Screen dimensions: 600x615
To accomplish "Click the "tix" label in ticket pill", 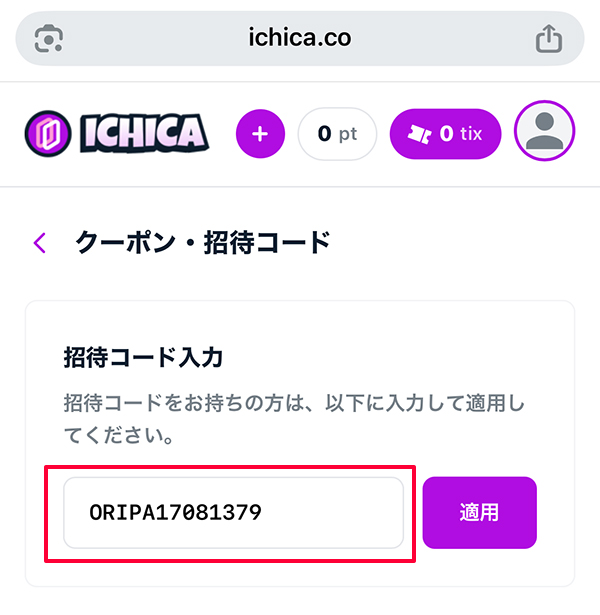I will [x=471, y=134].
